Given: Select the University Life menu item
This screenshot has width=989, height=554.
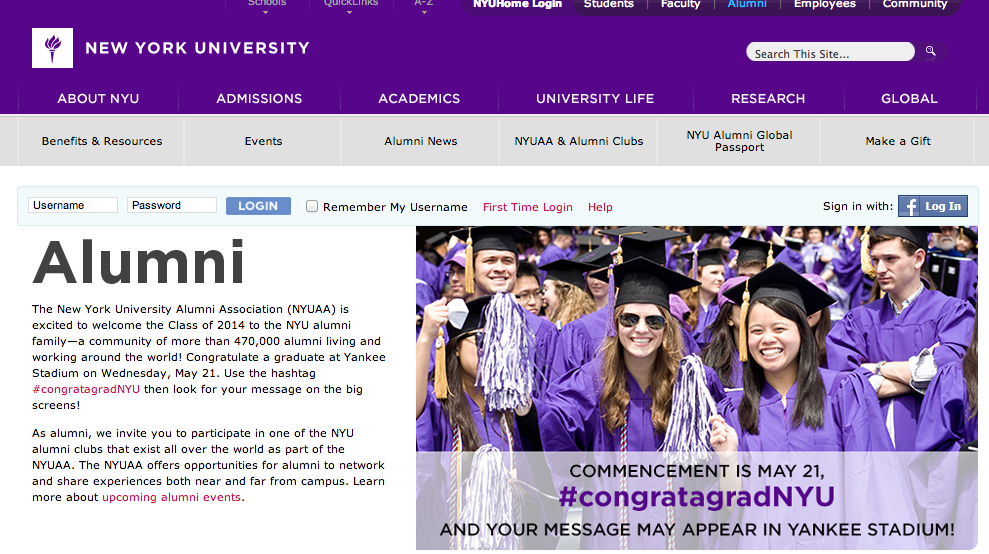Looking at the screenshot, I should click(x=595, y=98).
